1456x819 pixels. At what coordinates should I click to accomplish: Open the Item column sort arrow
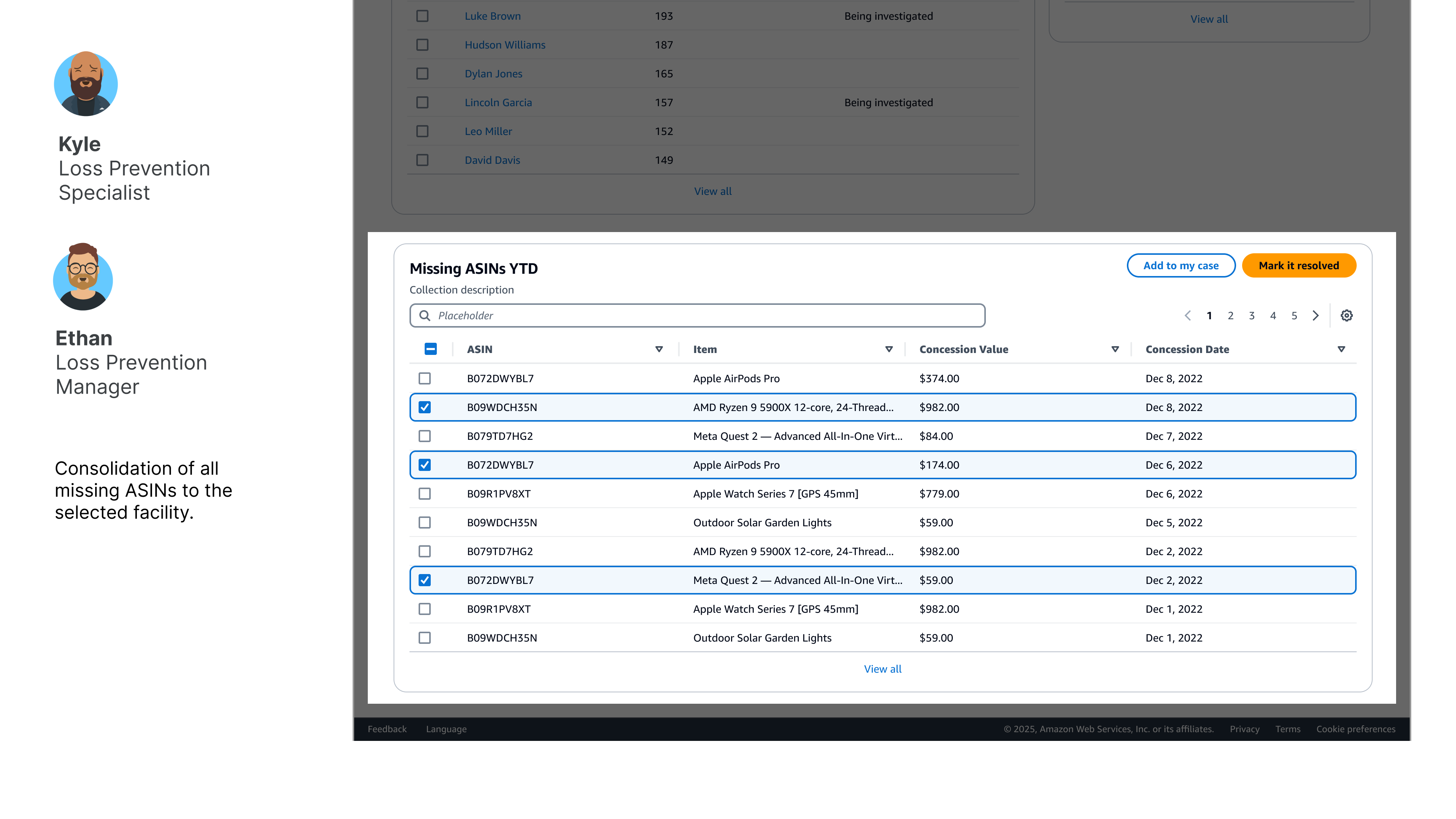coord(888,349)
